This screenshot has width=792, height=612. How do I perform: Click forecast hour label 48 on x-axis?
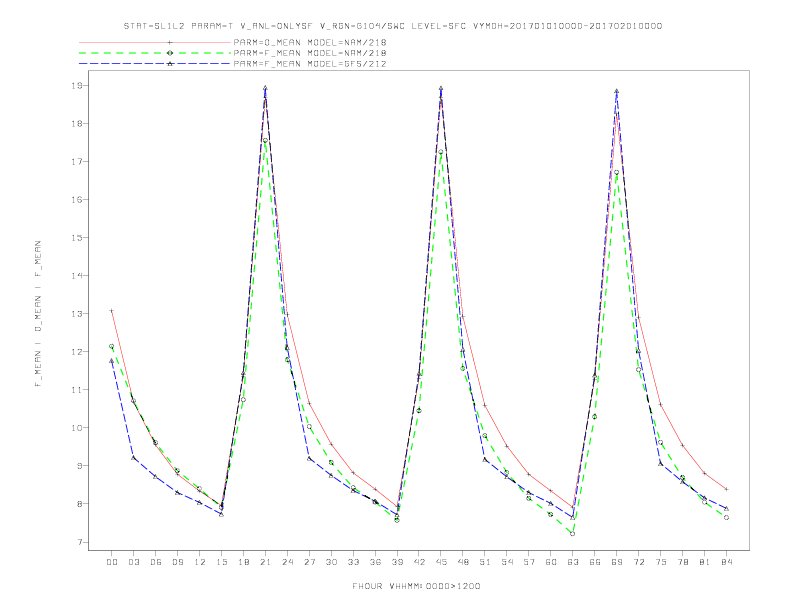463,562
